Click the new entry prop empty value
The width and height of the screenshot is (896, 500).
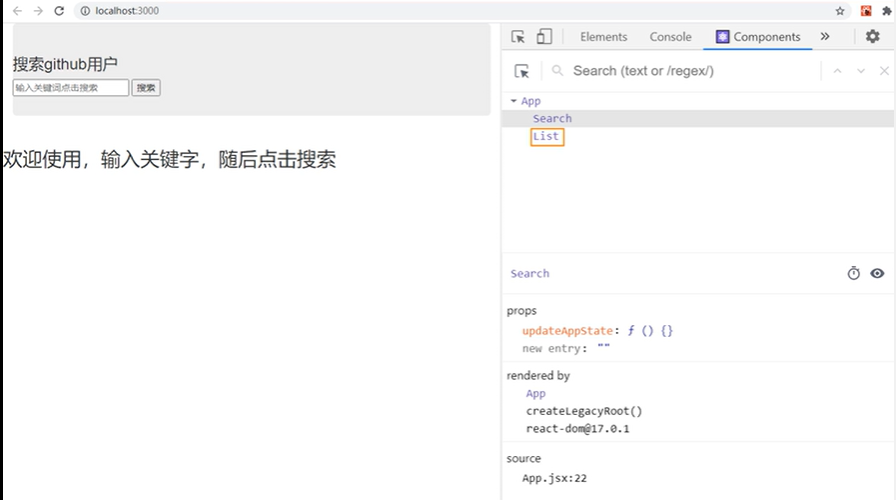click(x=603, y=347)
